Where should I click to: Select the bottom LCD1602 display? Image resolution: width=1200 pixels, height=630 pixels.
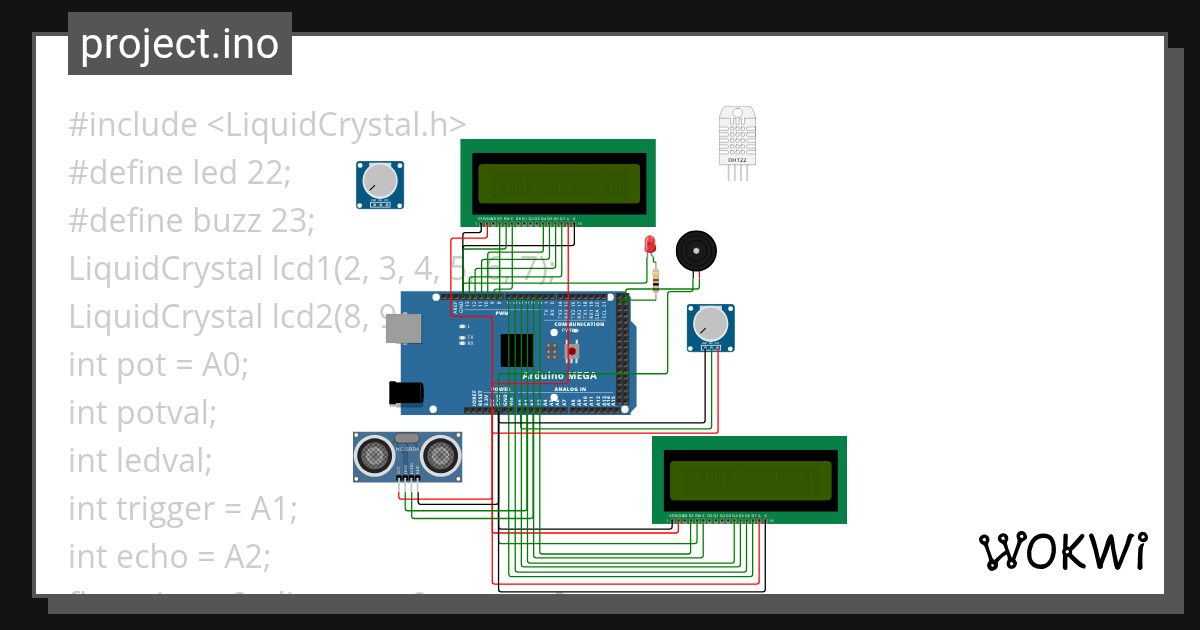750,478
